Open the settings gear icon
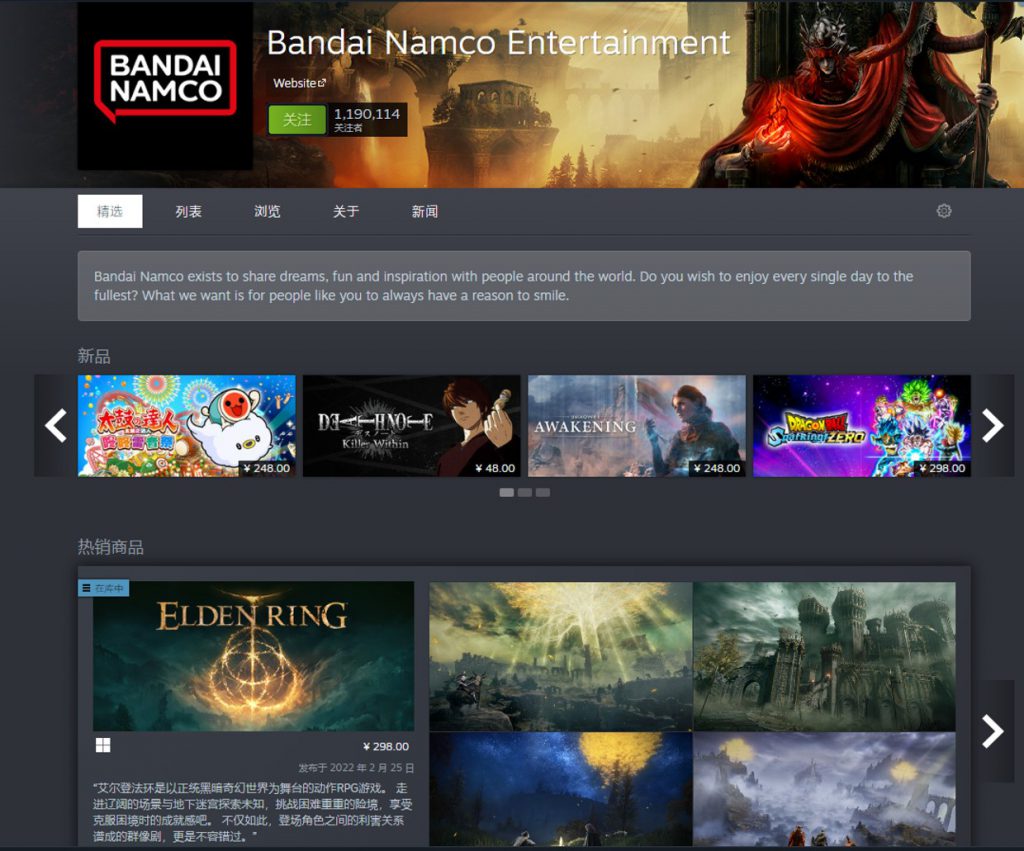The image size is (1024, 851). pos(944,211)
